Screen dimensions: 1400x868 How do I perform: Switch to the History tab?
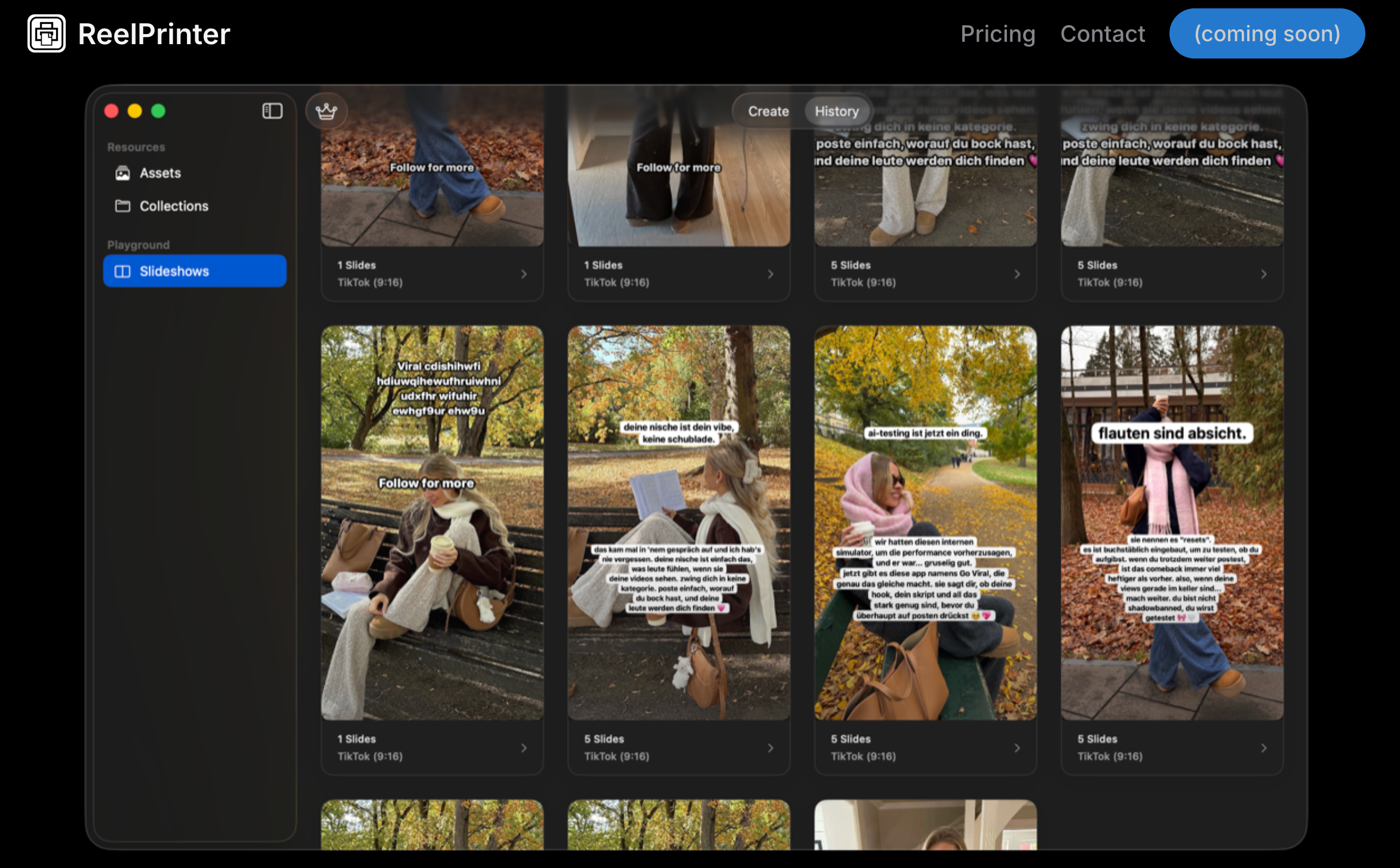tap(836, 111)
